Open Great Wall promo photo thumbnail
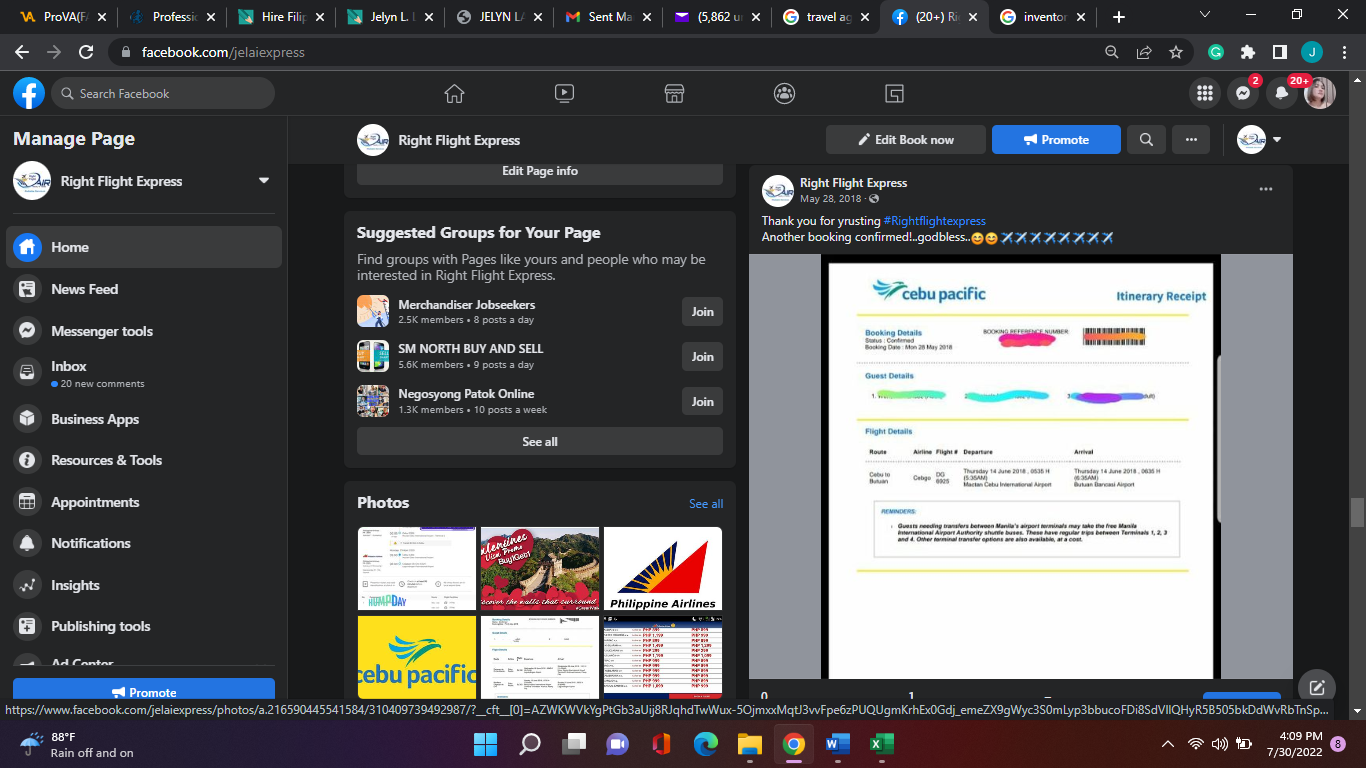 coord(540,568)
